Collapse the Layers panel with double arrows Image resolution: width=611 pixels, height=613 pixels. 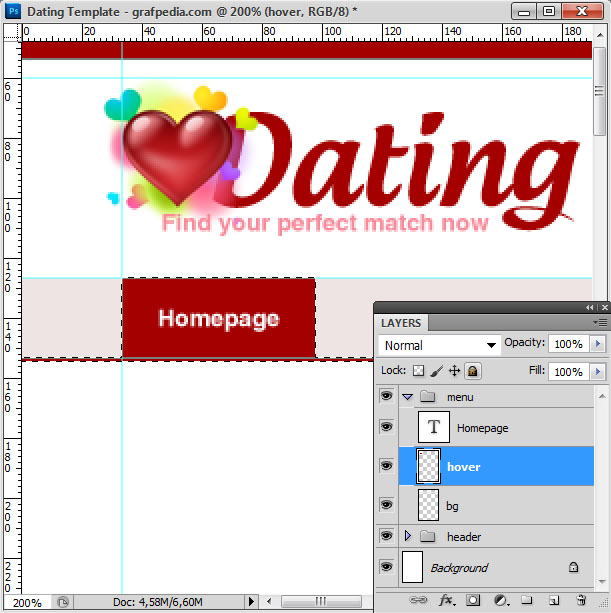(589, 308)
